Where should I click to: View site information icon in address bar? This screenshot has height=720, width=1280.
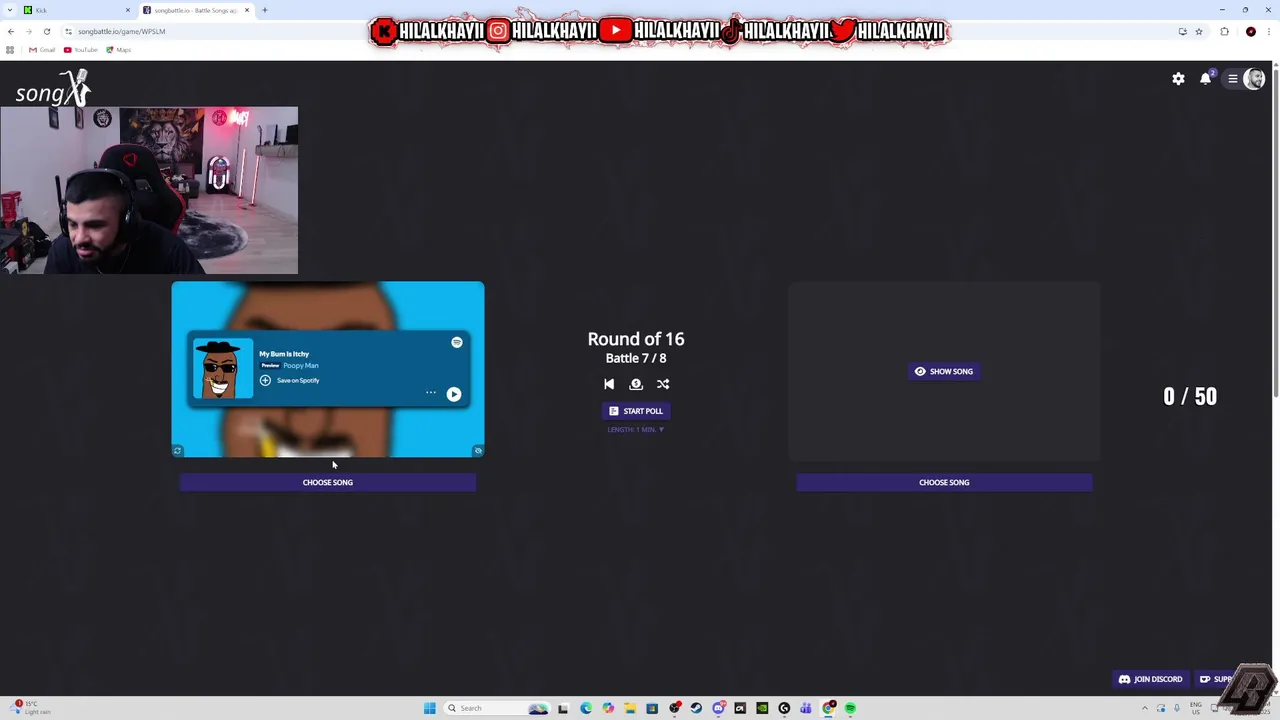coord(68,31)
